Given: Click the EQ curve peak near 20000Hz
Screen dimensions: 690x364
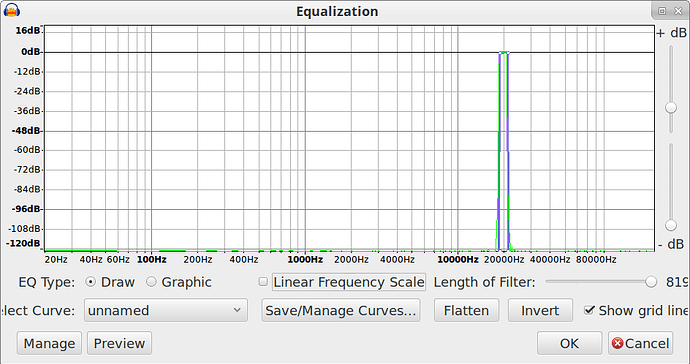Looking at the screenshot, I should pyautogui.click(x=504, y=53).
